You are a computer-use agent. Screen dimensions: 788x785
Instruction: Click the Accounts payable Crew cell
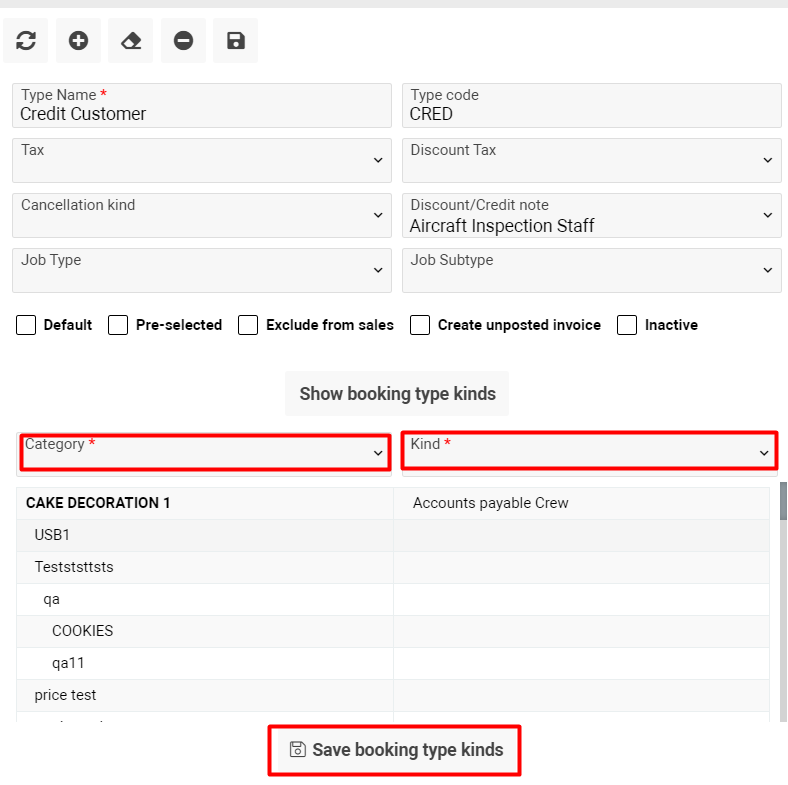click(x=581, y=504)
